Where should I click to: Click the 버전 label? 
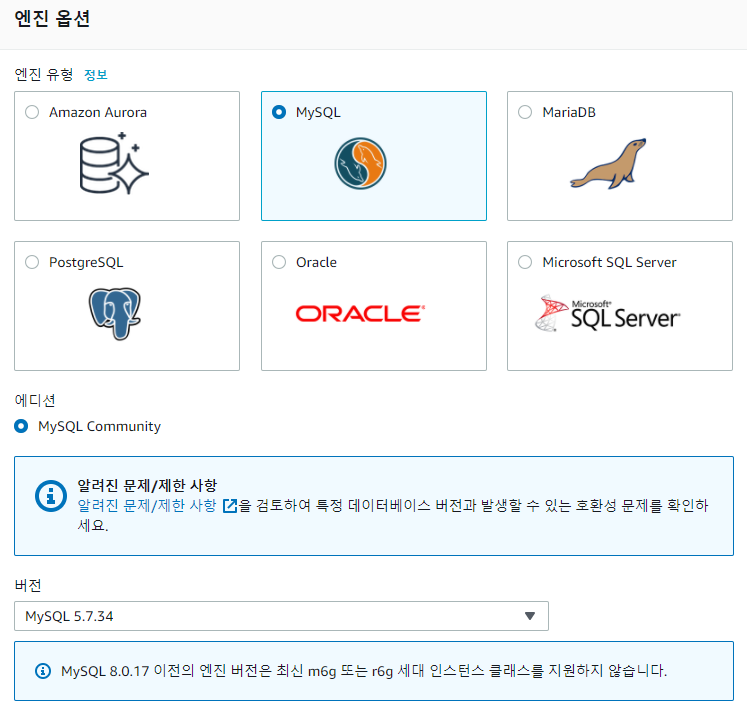28,585
